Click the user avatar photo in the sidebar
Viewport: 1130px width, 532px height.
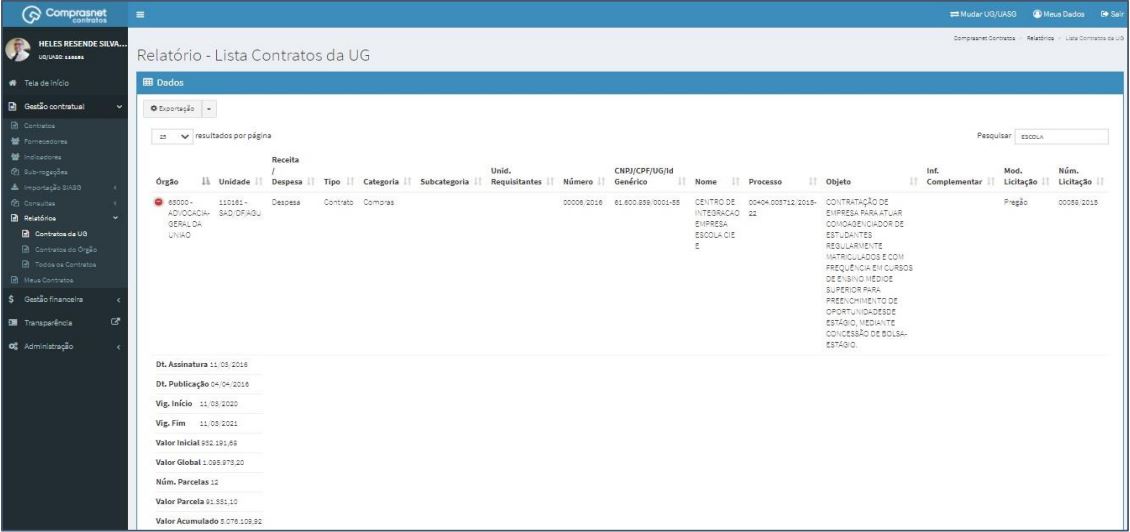tap(18, 49)
